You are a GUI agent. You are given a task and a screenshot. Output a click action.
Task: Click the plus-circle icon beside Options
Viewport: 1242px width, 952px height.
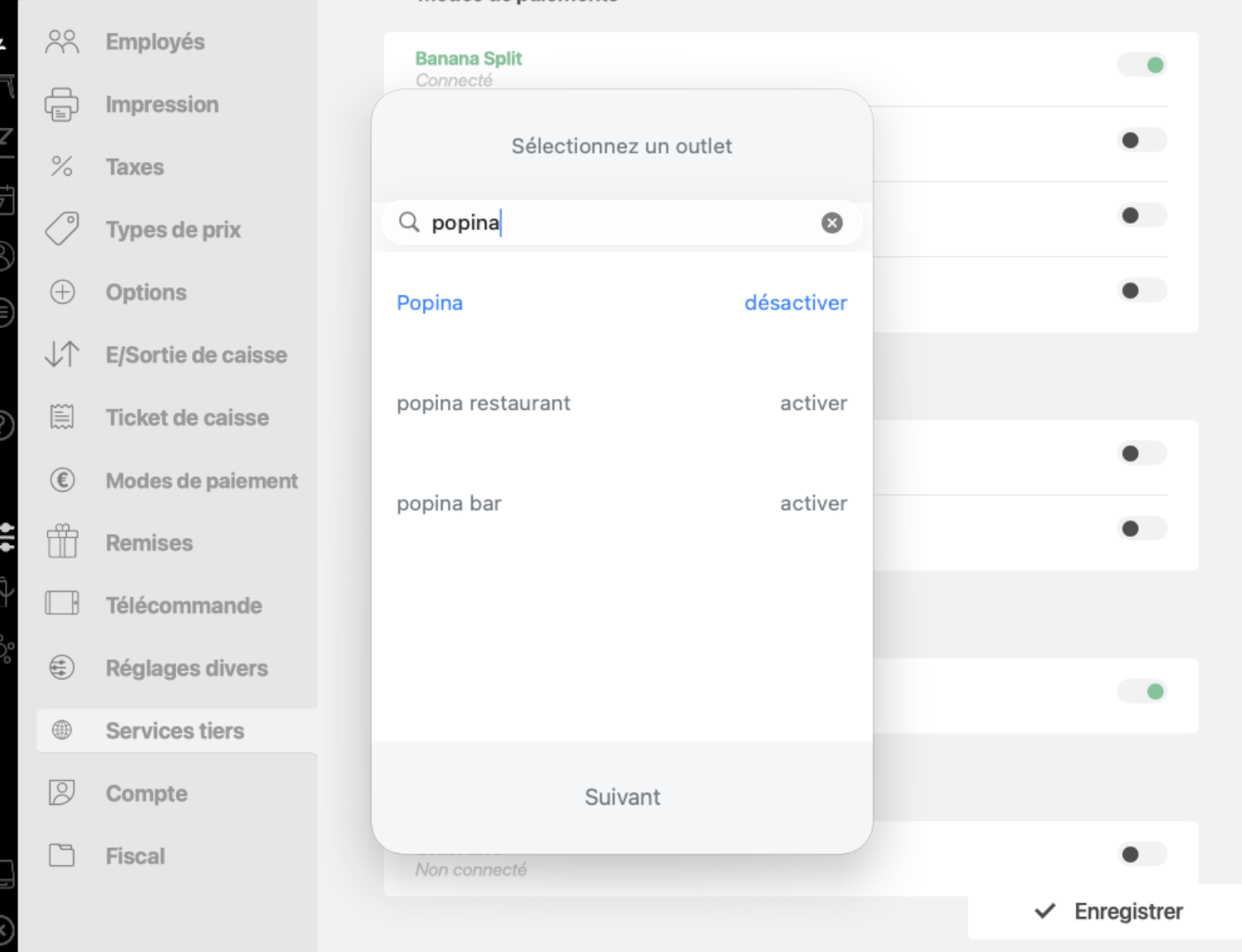point(62,291)
